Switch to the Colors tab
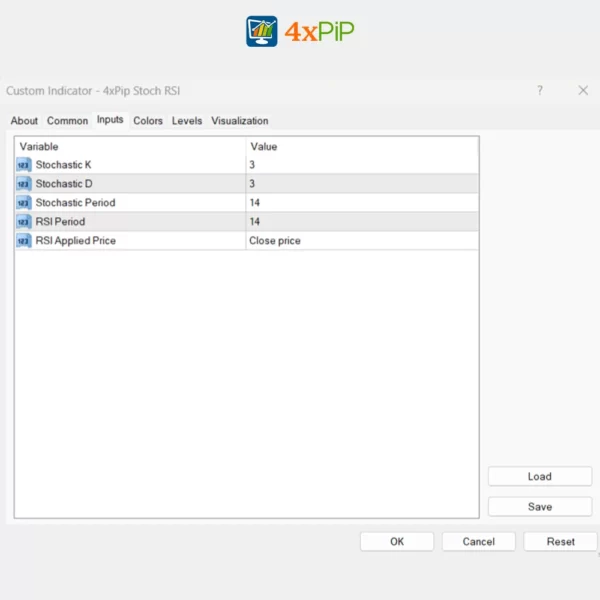The height and width of the screenshot is (600, 600). tap(148, 121)
